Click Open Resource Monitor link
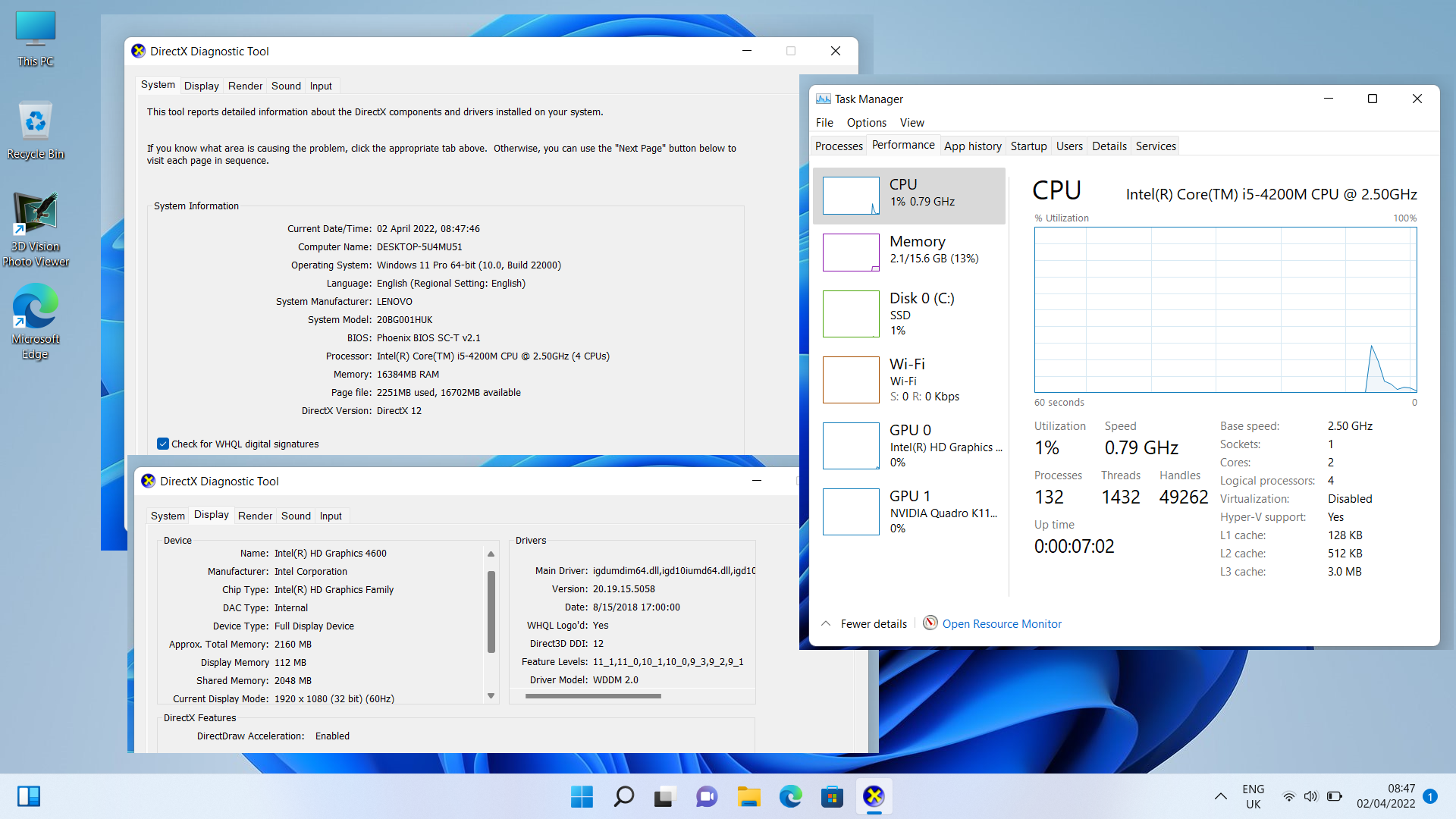The image size is (1456, 819). click(1002, 623)
